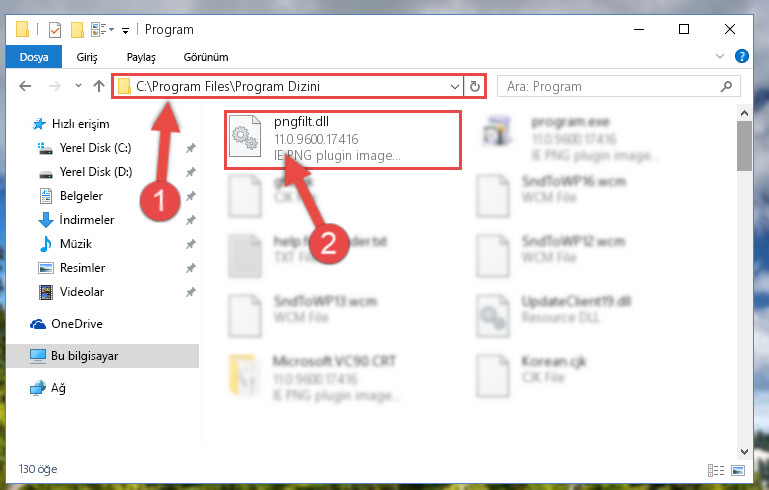The width and height of the screenshot is (769, 490).
Task: Click the back navigation arrow
Action: coord(25,86)
